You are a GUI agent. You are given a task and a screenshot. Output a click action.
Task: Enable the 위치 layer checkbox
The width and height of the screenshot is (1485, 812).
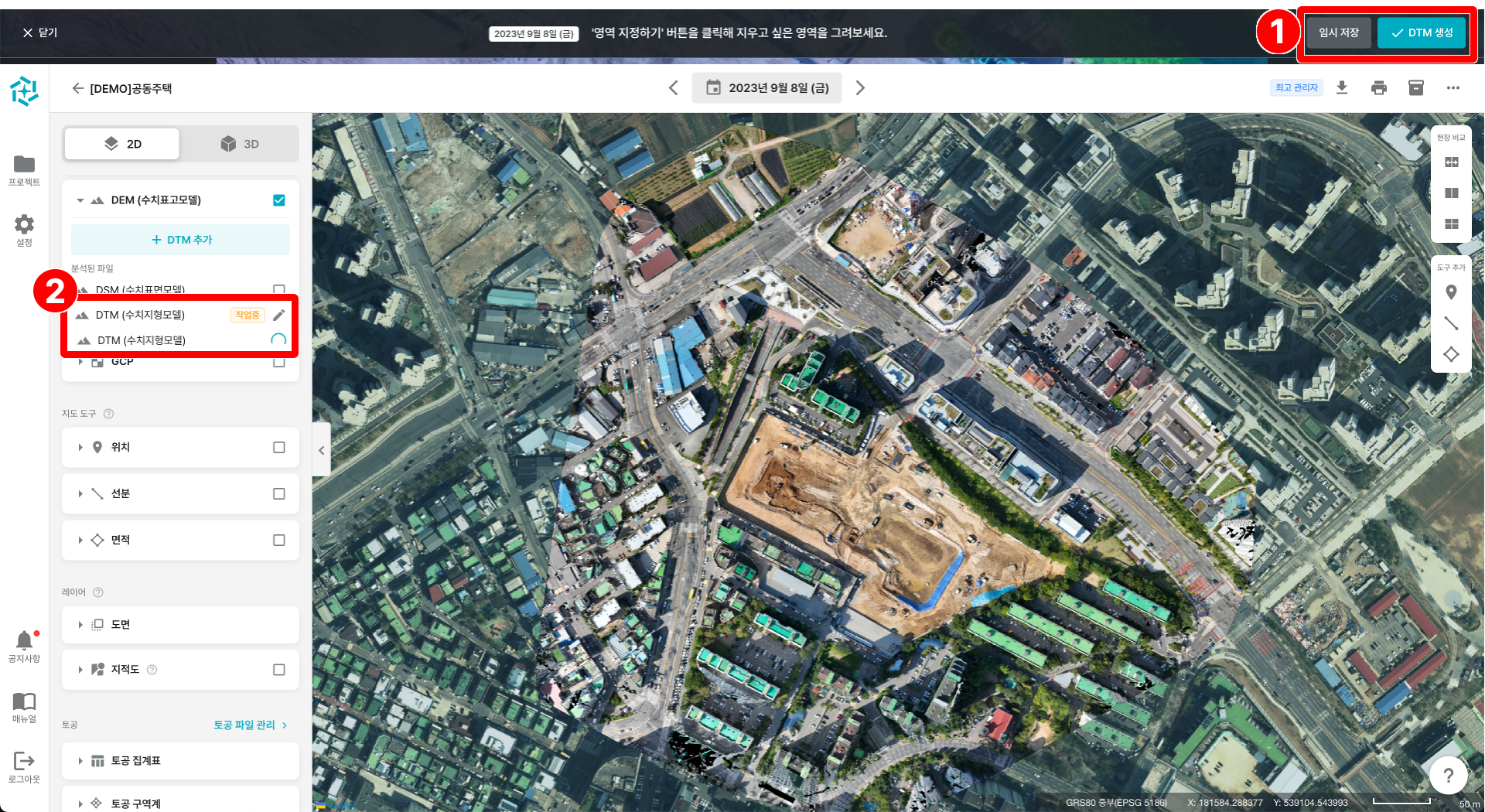279,448
